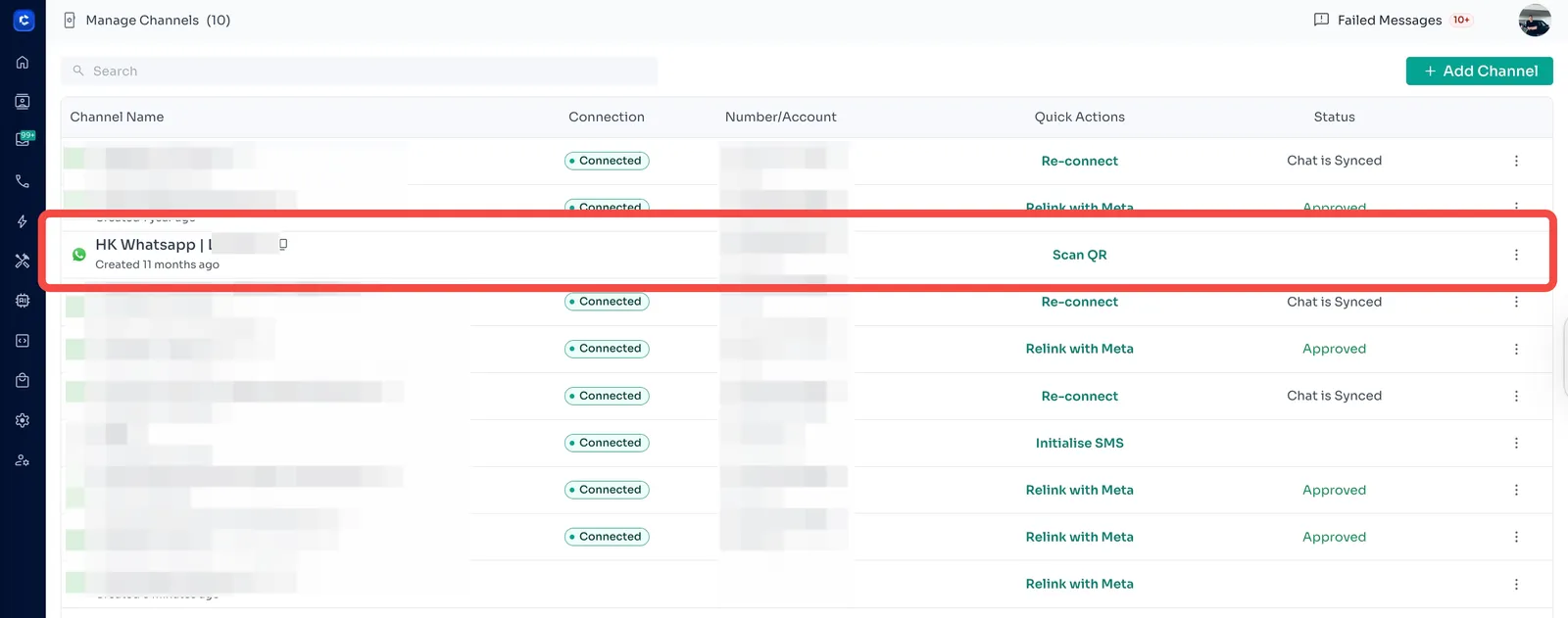
Task: Click the shopping bag icon in sidebar
Action: point(23,380)
